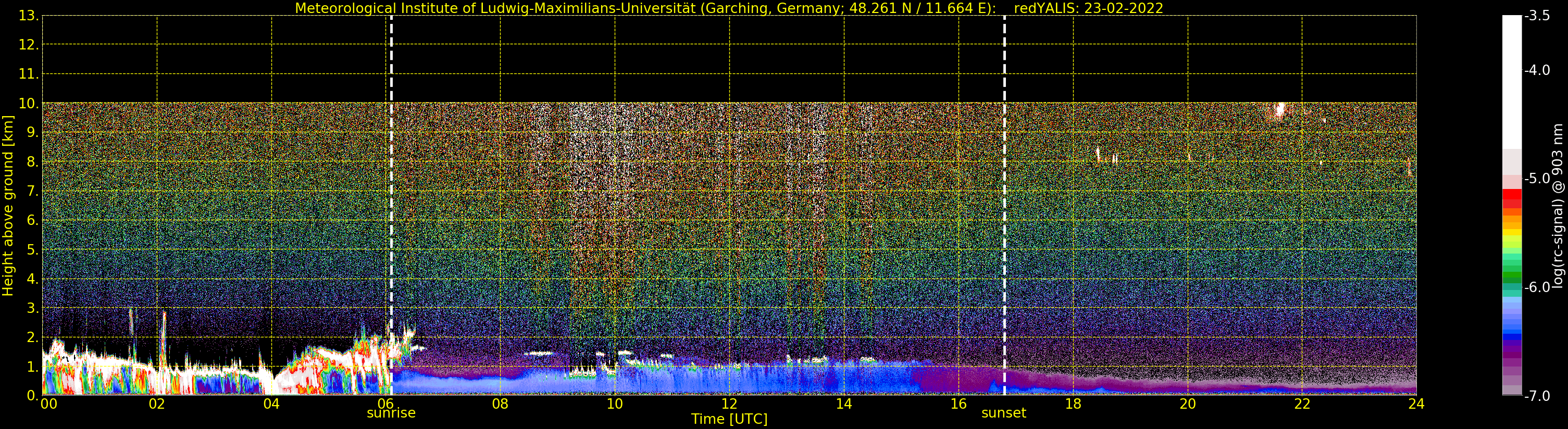Click the '9.' height tick label
This screenshot has height=429, width=1568.
[32, 132]
